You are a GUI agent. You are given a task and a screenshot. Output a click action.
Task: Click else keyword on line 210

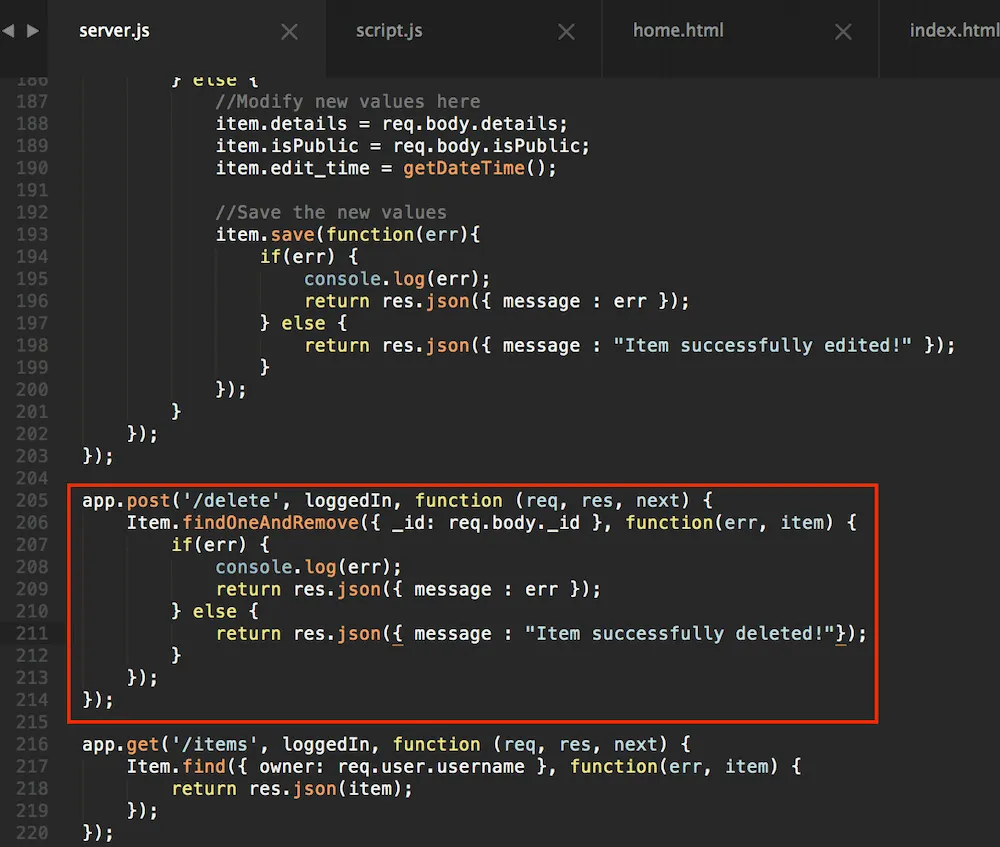coord(214,612)
